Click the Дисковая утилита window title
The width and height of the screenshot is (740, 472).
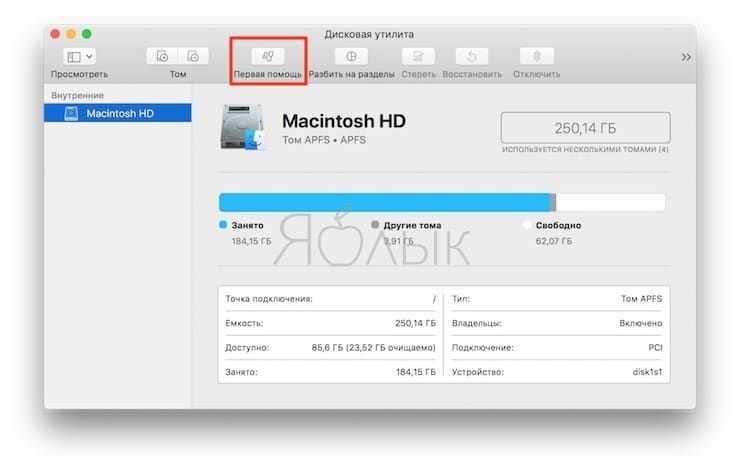tap(369, 34)
